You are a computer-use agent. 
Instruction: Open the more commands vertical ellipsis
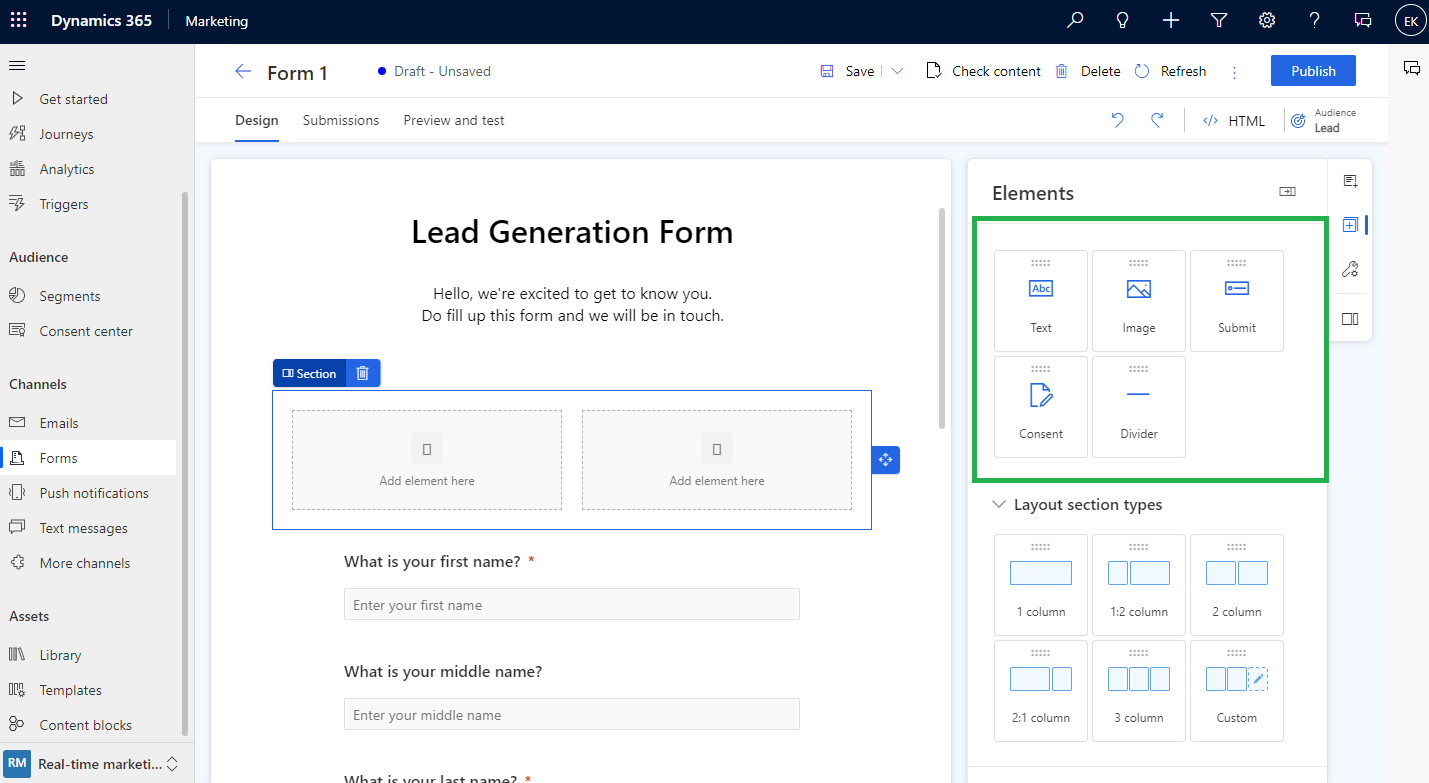pyautogui.click(x=1234, y=72)
